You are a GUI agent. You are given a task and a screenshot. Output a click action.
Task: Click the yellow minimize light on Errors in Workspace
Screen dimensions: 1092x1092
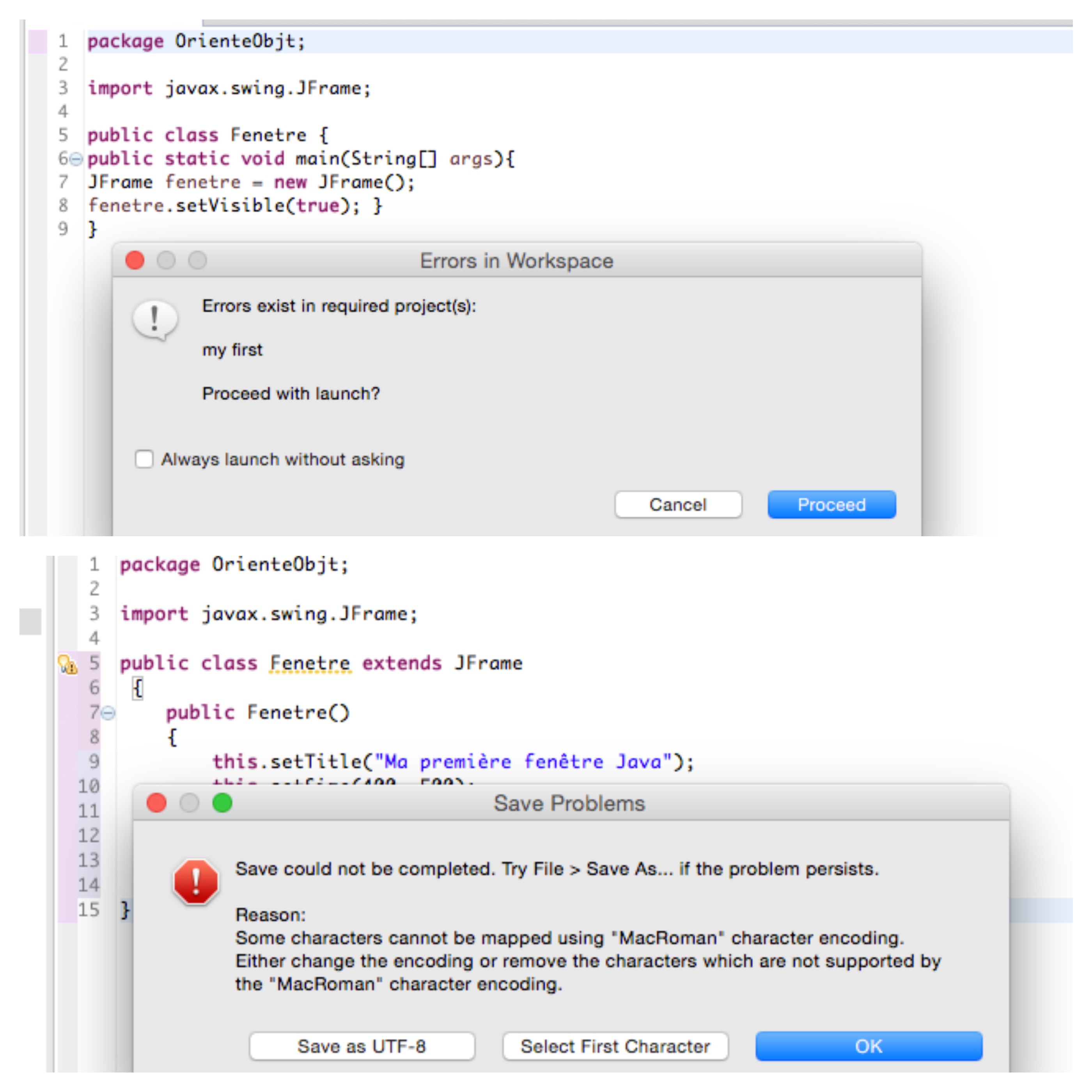pyautogui.click(x=166, y=261)
